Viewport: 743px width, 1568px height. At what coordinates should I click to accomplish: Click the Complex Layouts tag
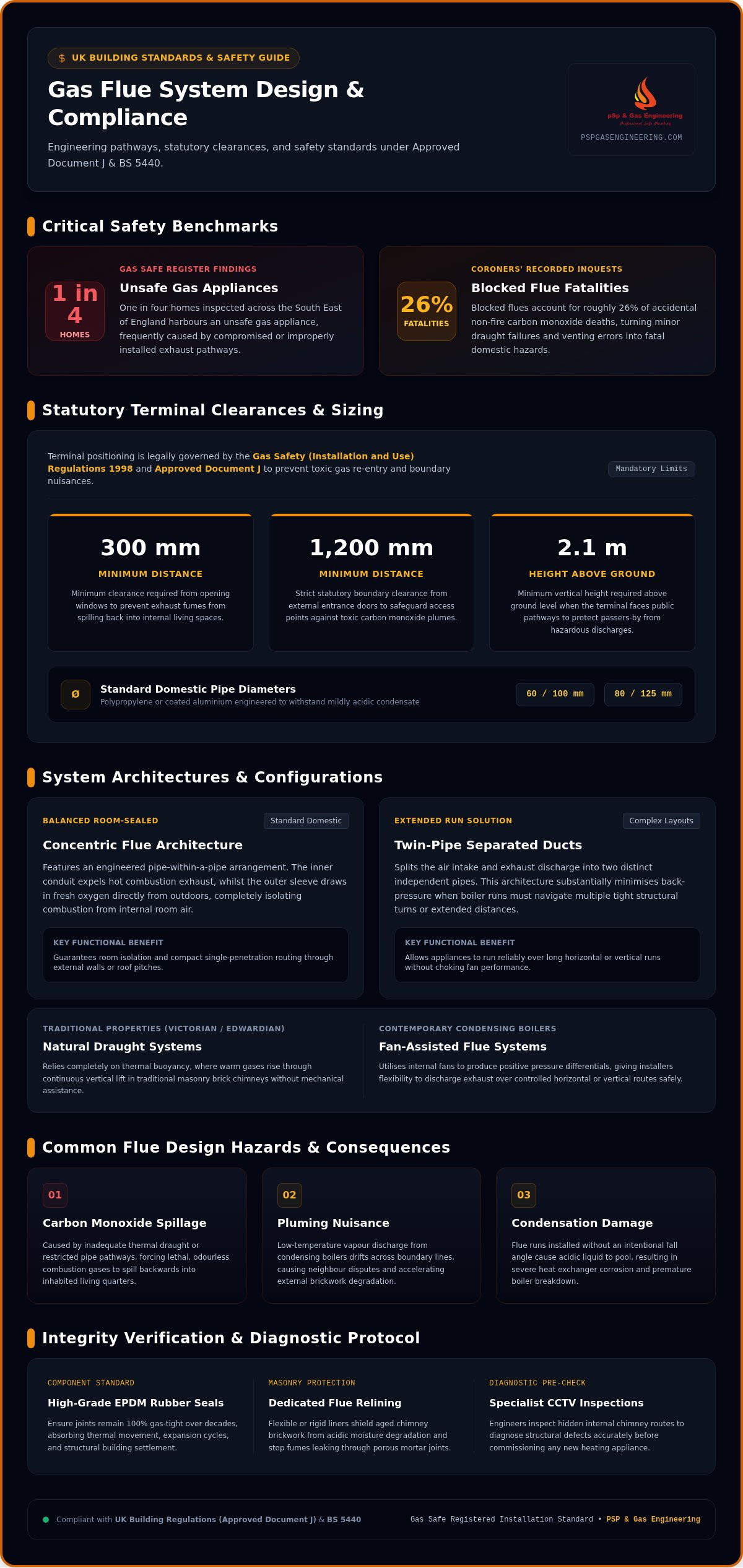[661, 821]
